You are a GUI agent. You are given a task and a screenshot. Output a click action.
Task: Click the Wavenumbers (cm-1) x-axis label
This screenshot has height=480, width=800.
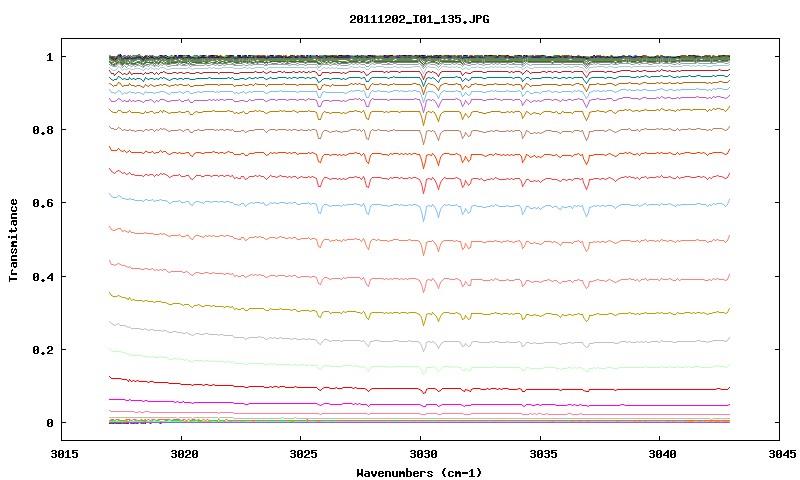(419, 473)
